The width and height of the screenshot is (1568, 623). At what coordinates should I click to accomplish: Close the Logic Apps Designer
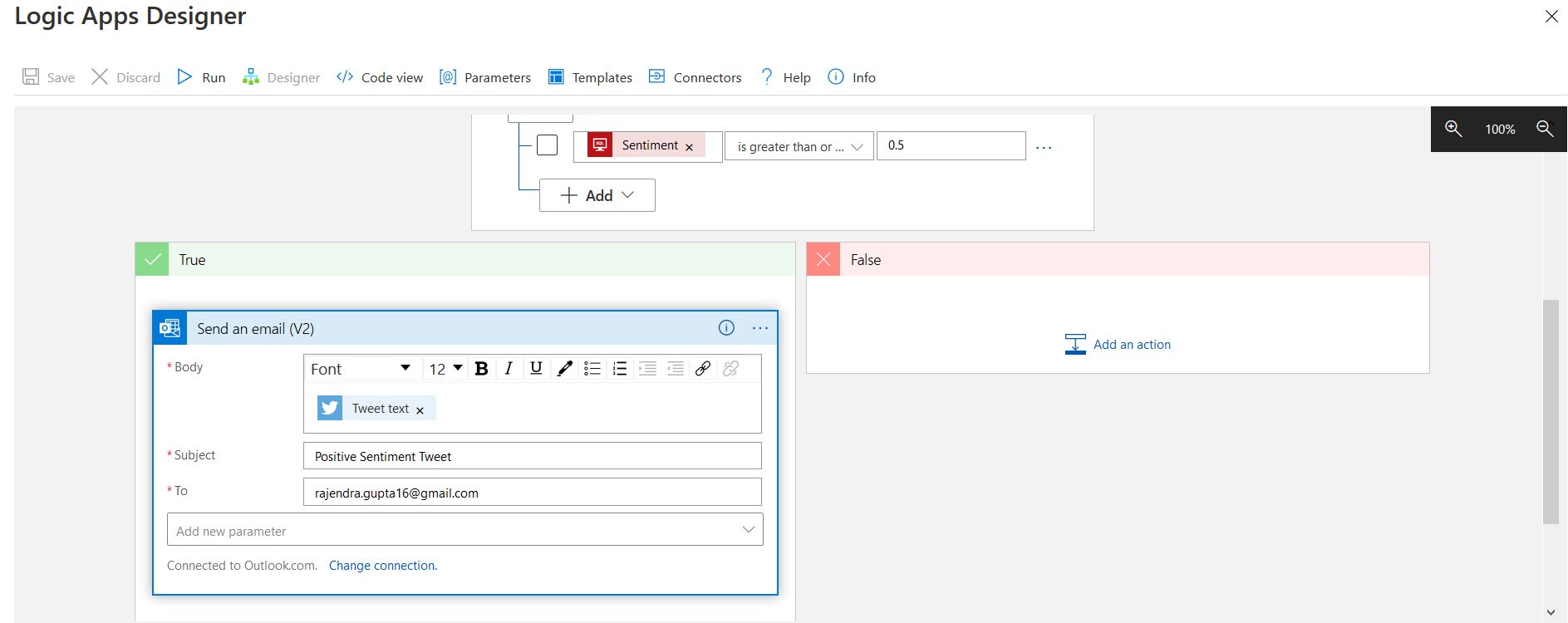1551,16
